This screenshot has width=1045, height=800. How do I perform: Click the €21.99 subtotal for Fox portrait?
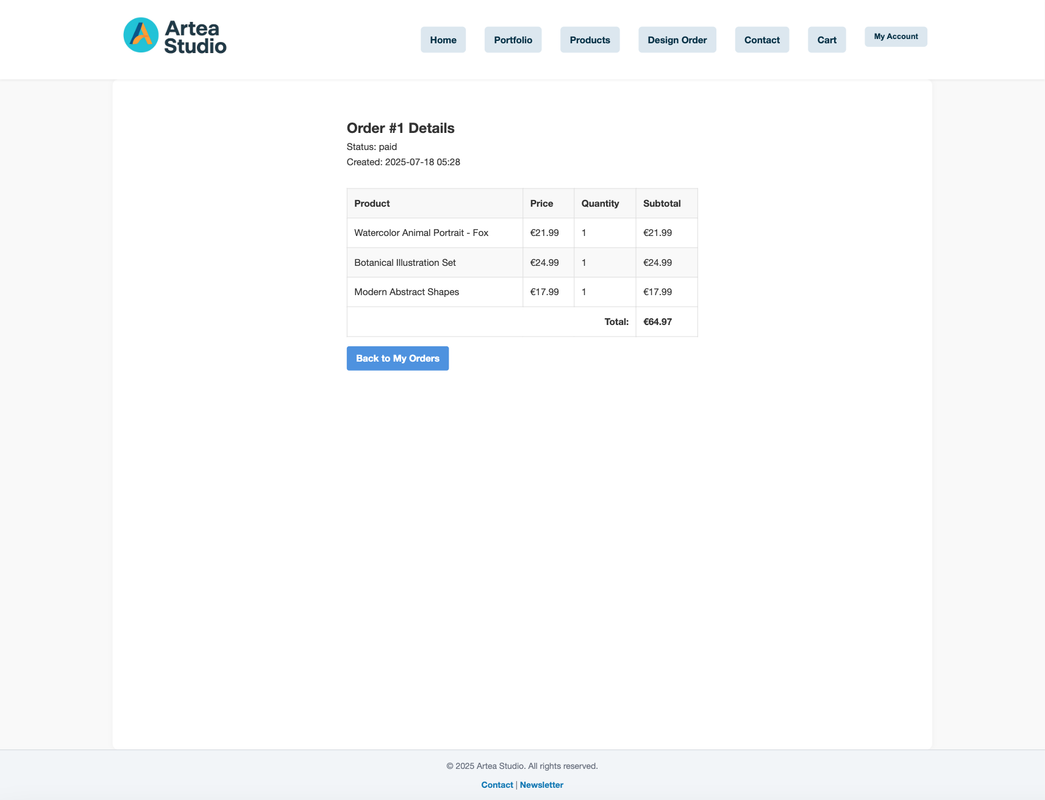pyautogui.click(x=666, y=233)
